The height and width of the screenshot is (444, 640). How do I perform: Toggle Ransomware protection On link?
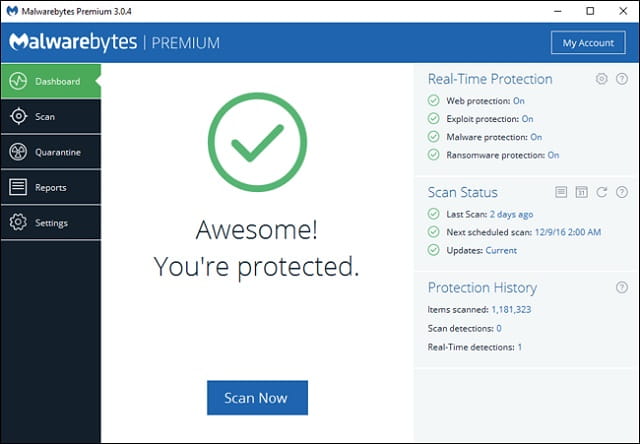[x=553, y=155]
